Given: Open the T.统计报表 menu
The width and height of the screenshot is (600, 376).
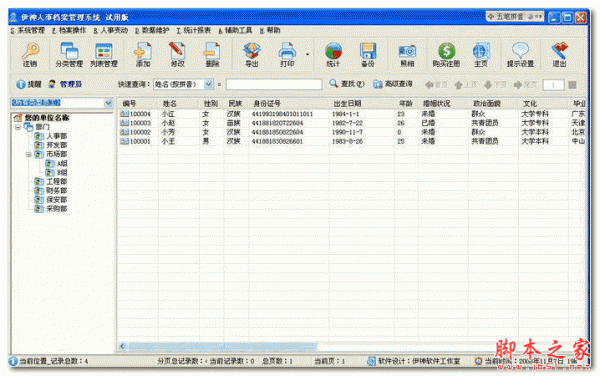Looking at the screenshot, I should [x=194, y=30].
